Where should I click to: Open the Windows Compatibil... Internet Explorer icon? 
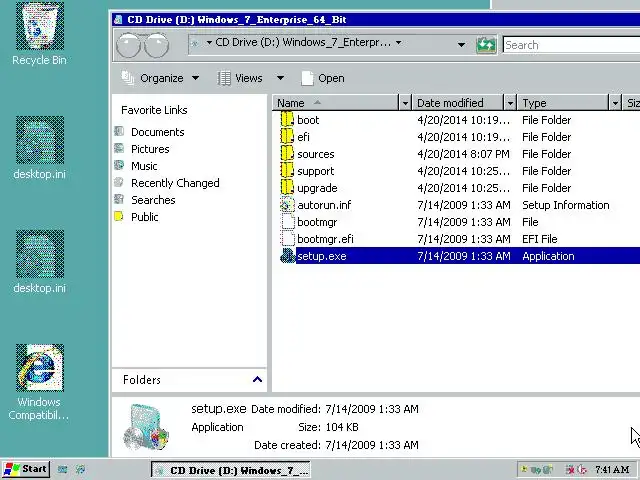[40, 368]
